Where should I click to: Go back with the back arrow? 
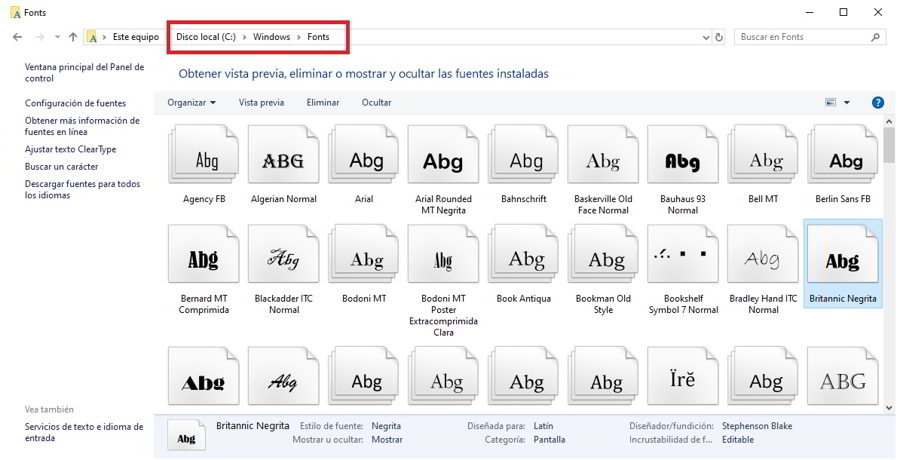18,37
